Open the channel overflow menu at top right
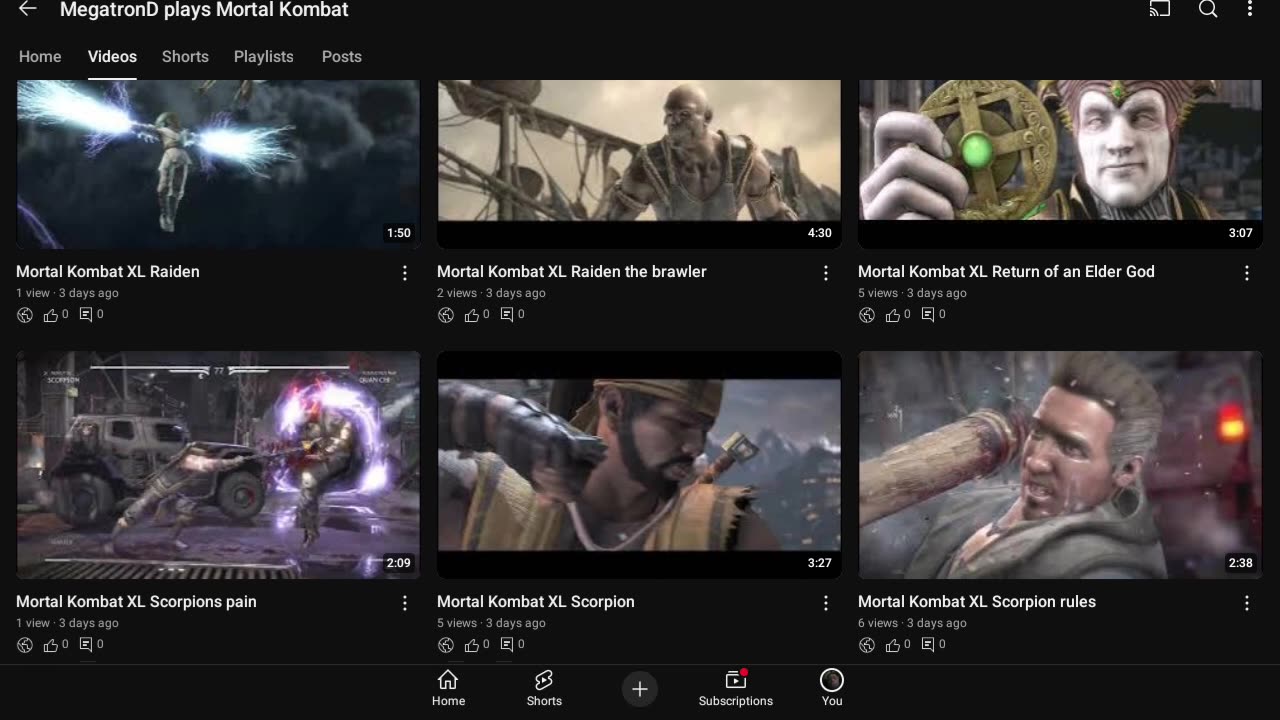 tap(1250, 9)
